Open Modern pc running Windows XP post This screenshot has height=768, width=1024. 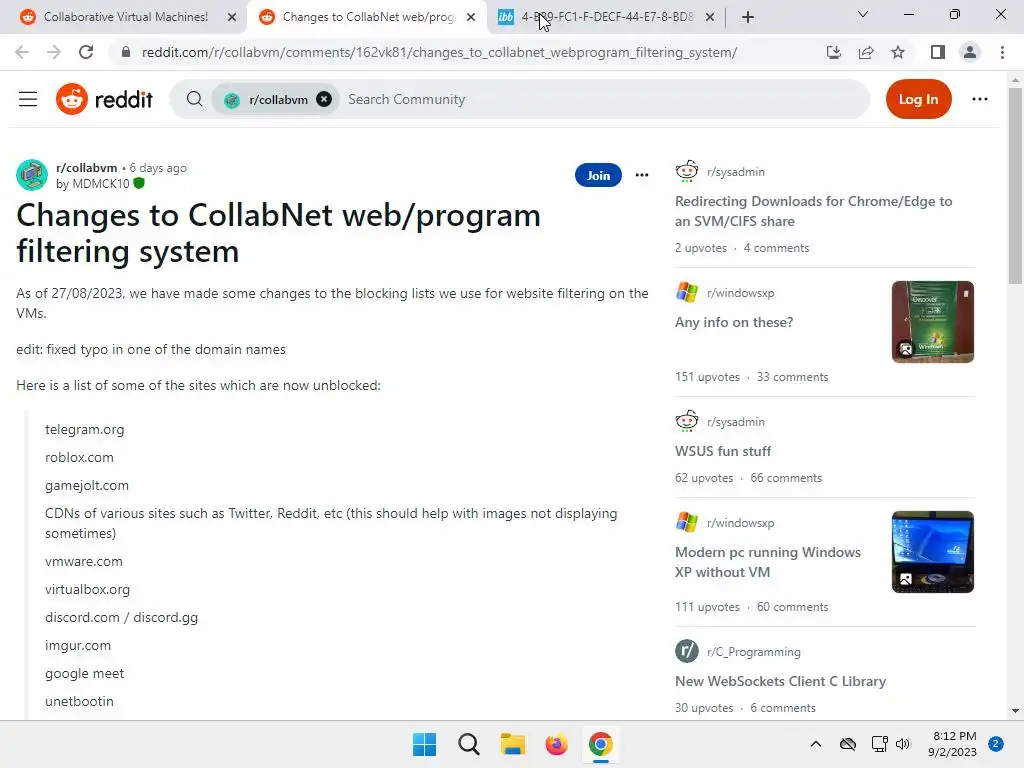click(x=768, y=562)
